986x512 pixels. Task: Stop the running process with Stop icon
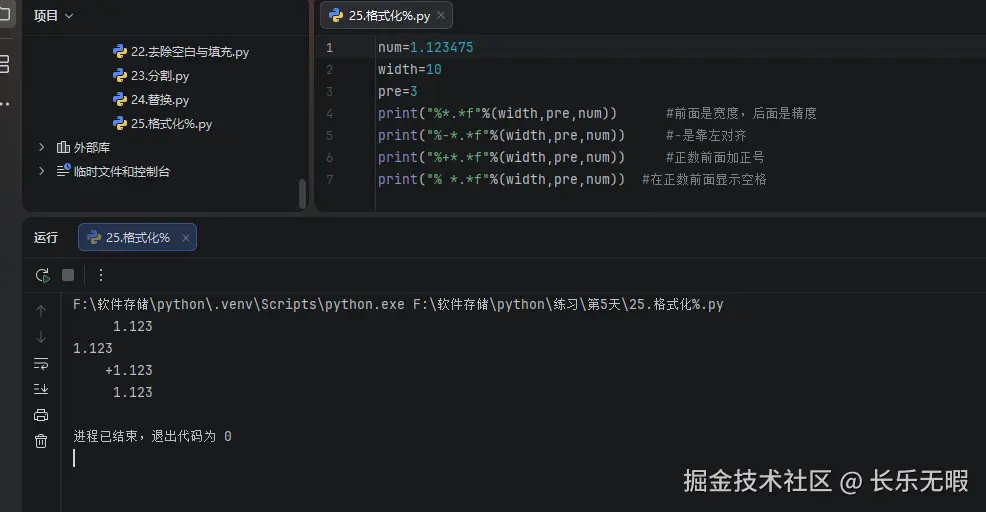68,275
